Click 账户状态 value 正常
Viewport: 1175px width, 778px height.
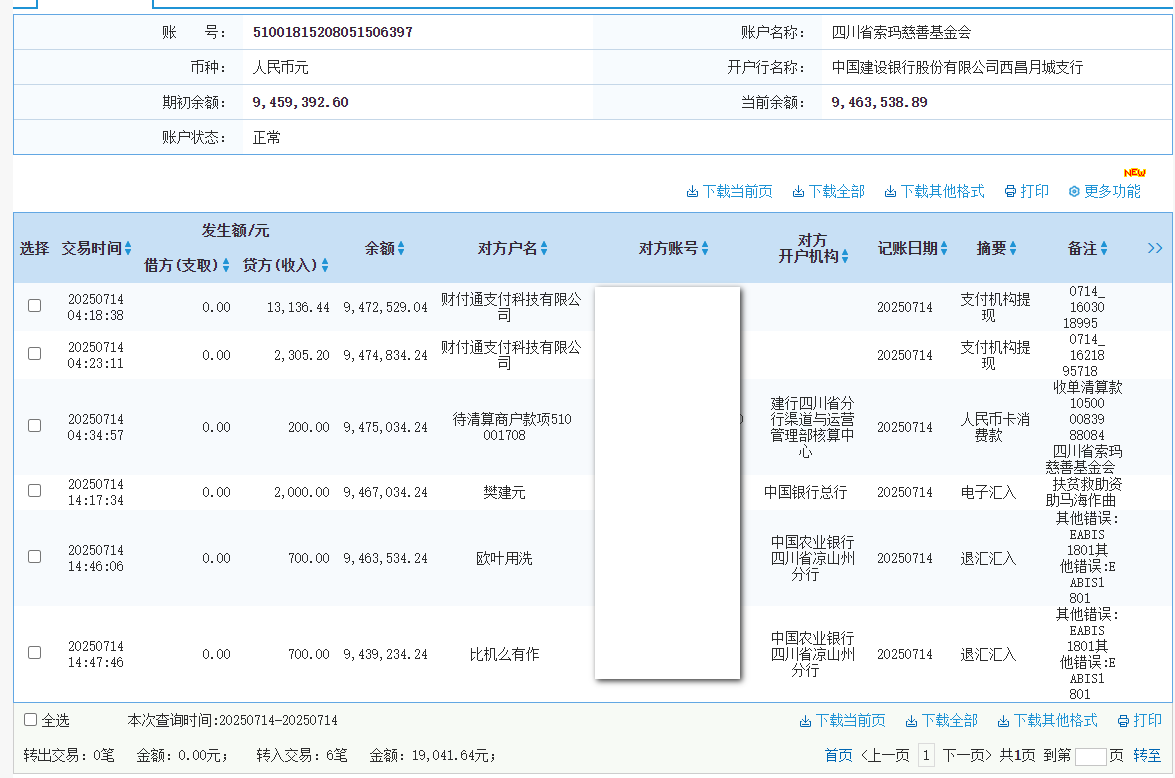pyautogui.click(x=267, y=138)
